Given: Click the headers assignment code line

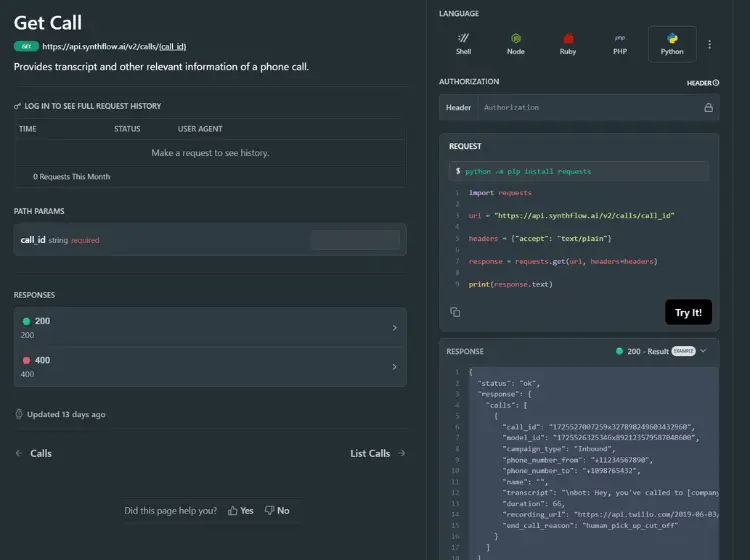Looking at the screenshot, I should (540, 239).
